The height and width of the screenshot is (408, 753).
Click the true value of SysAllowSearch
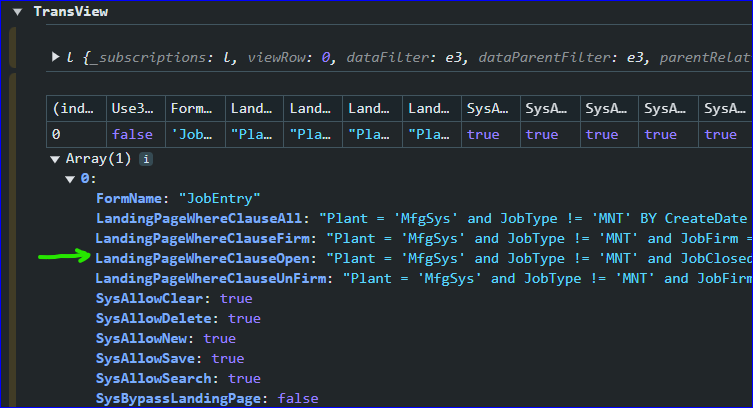244,379
